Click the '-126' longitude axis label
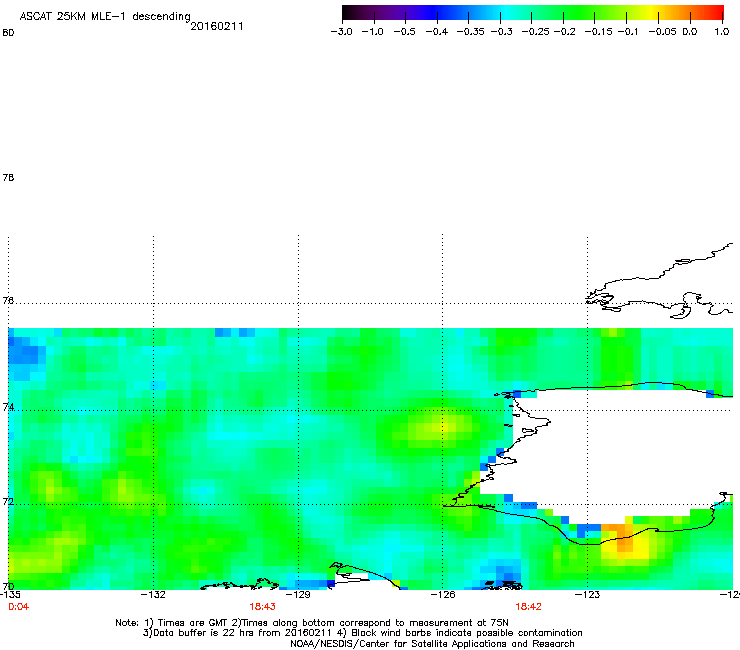The image size is (740, 650). pyautogui.click(x=443, y=595)
